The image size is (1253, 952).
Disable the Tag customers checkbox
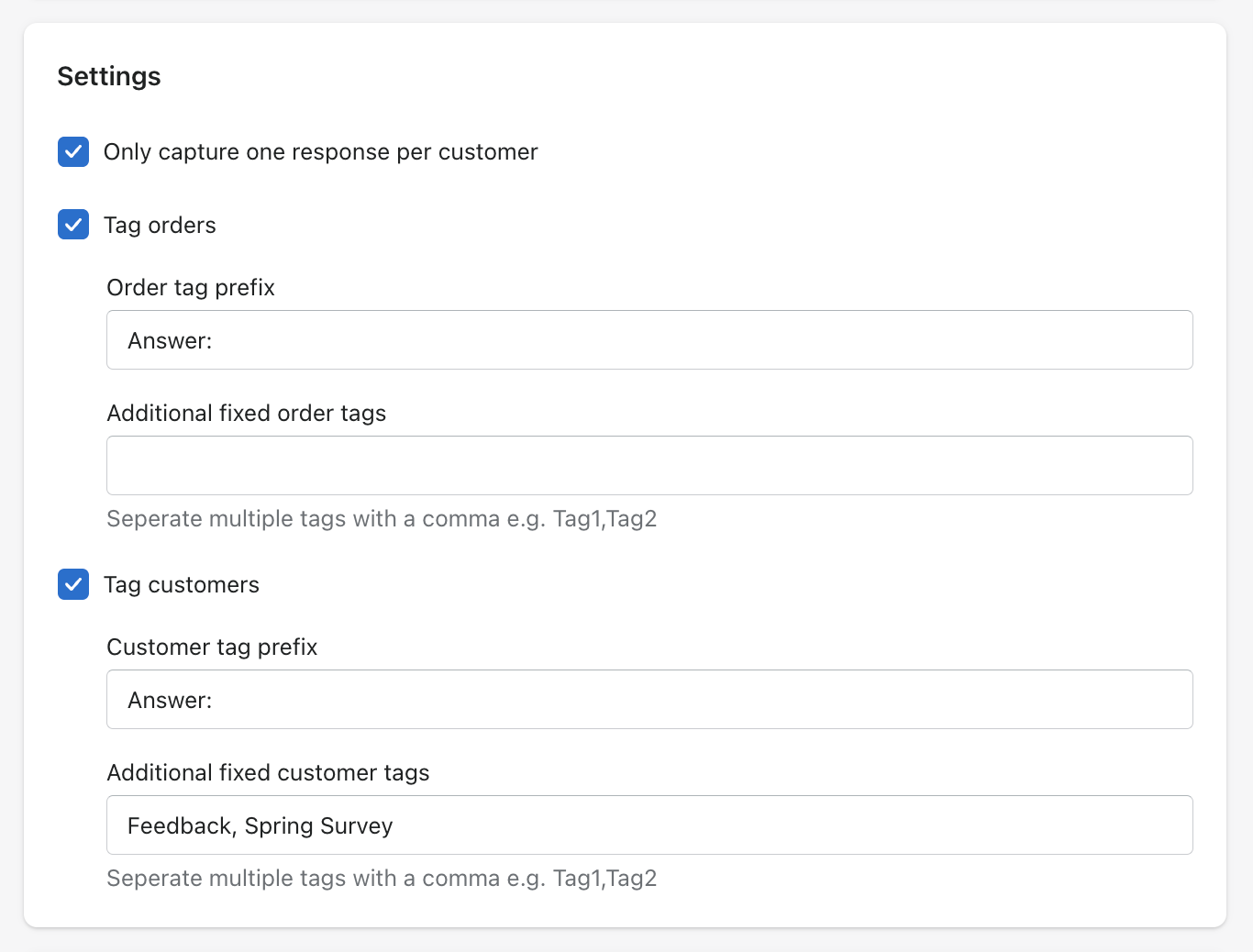tap(73, 584)
